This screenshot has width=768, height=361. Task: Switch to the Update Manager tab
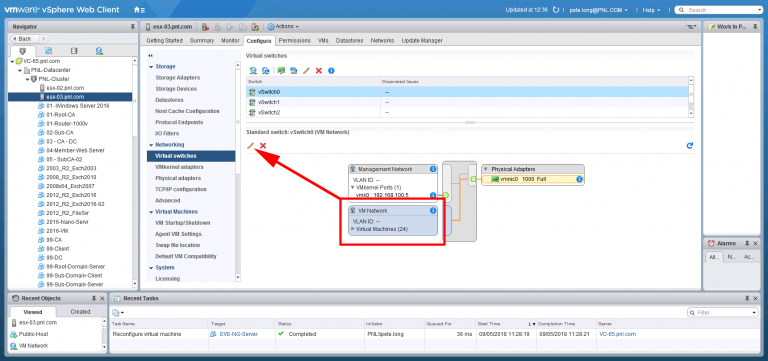click(x=422, y=41)
